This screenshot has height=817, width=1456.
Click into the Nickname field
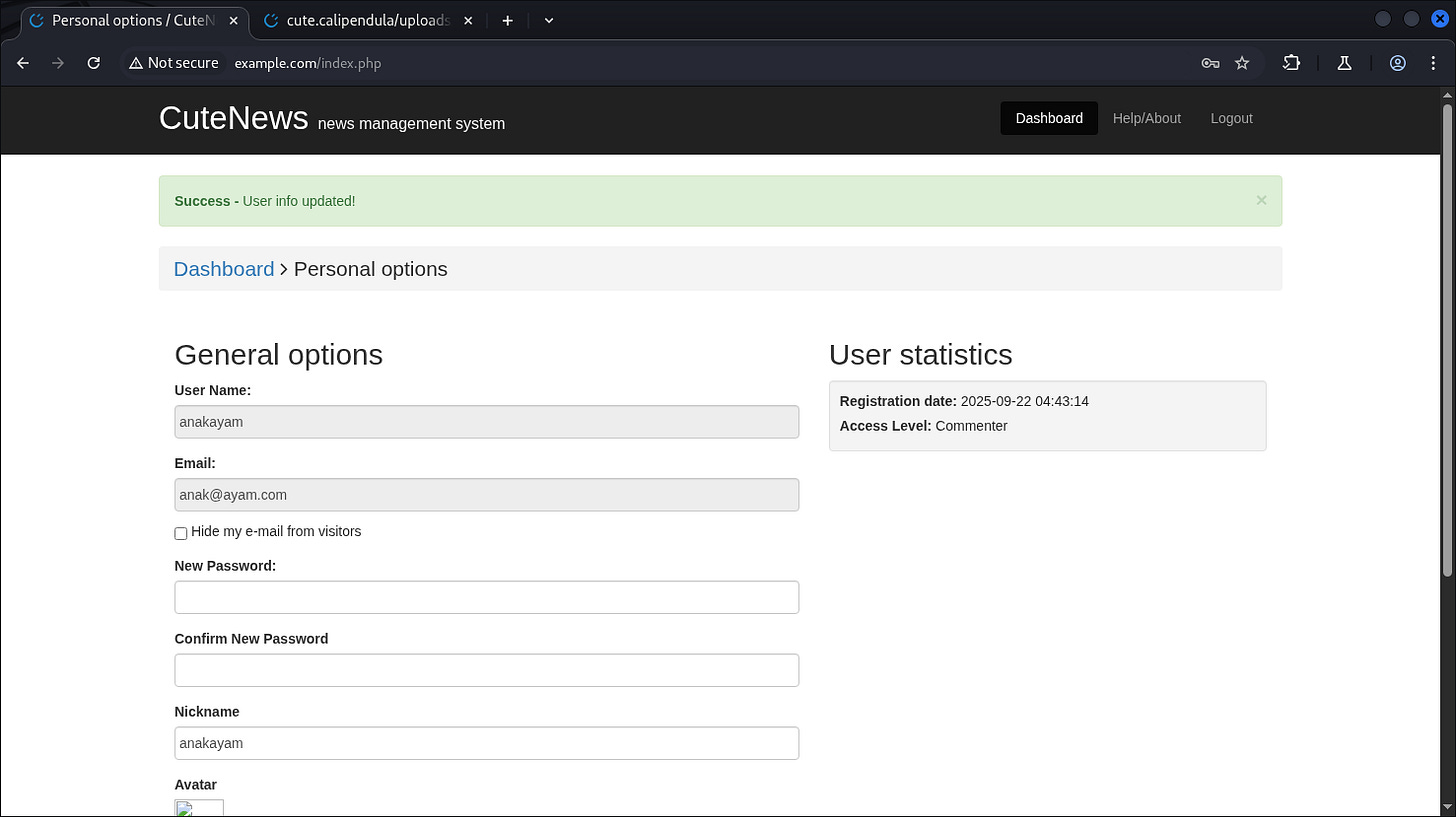pyautogui.click(x=487, y=743)
